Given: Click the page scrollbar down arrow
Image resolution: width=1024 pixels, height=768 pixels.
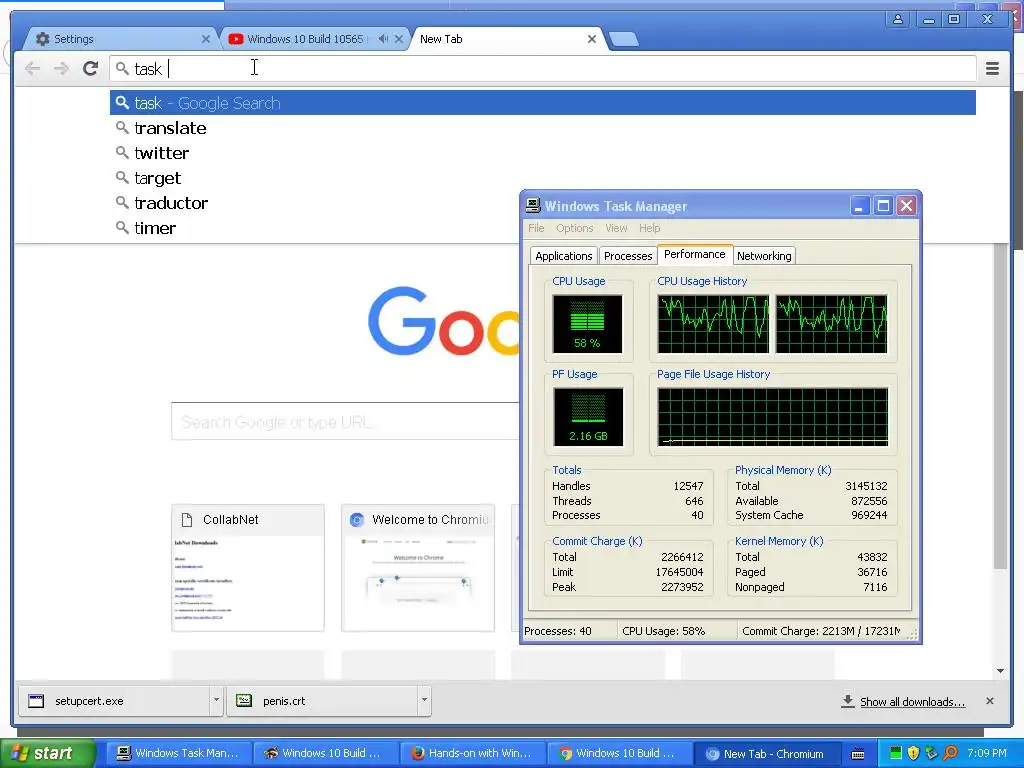Looking at the screenshot, I should [x=1000, y=671].
